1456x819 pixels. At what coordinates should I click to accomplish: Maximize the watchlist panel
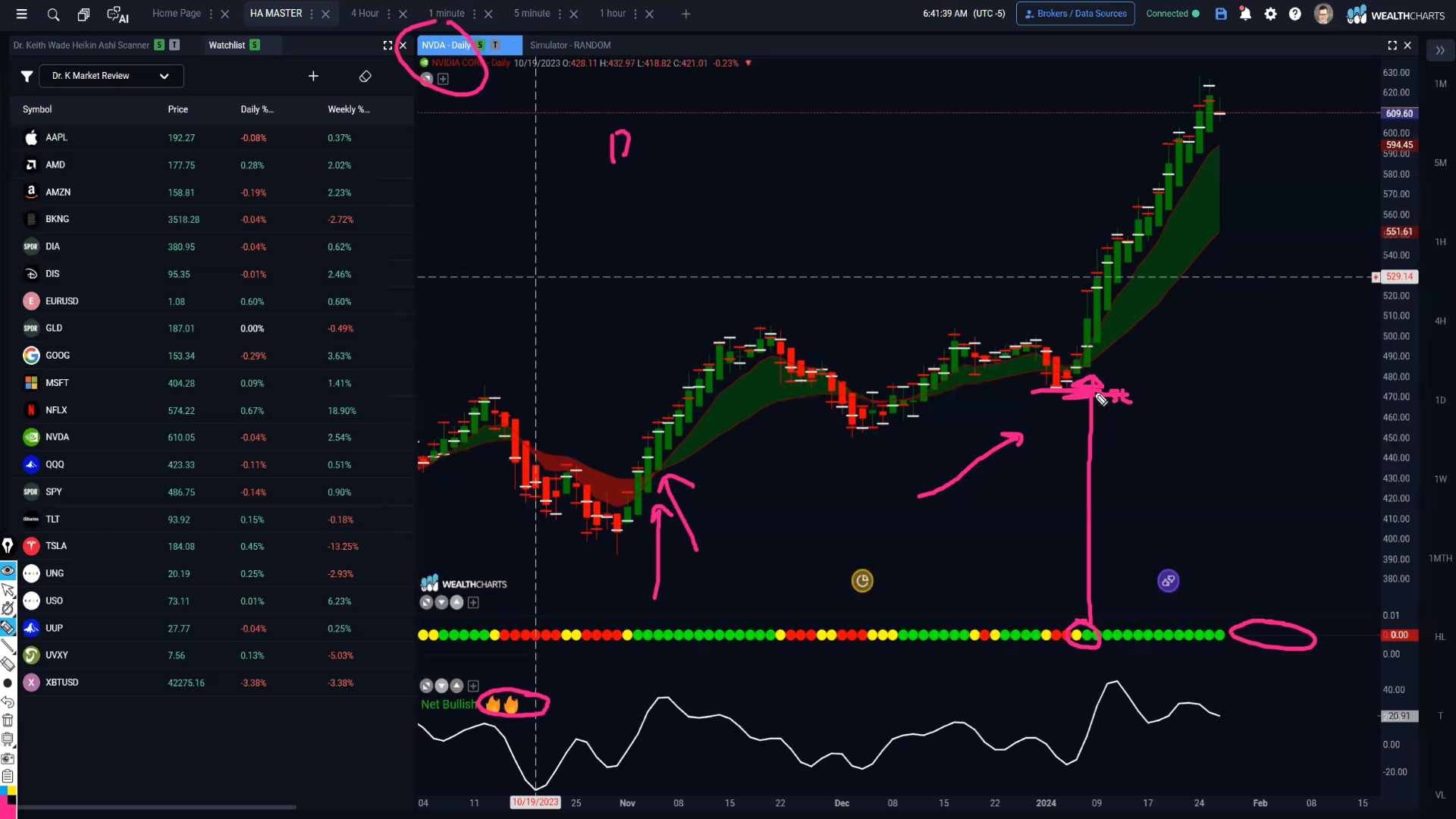click(x=388, y=45)
